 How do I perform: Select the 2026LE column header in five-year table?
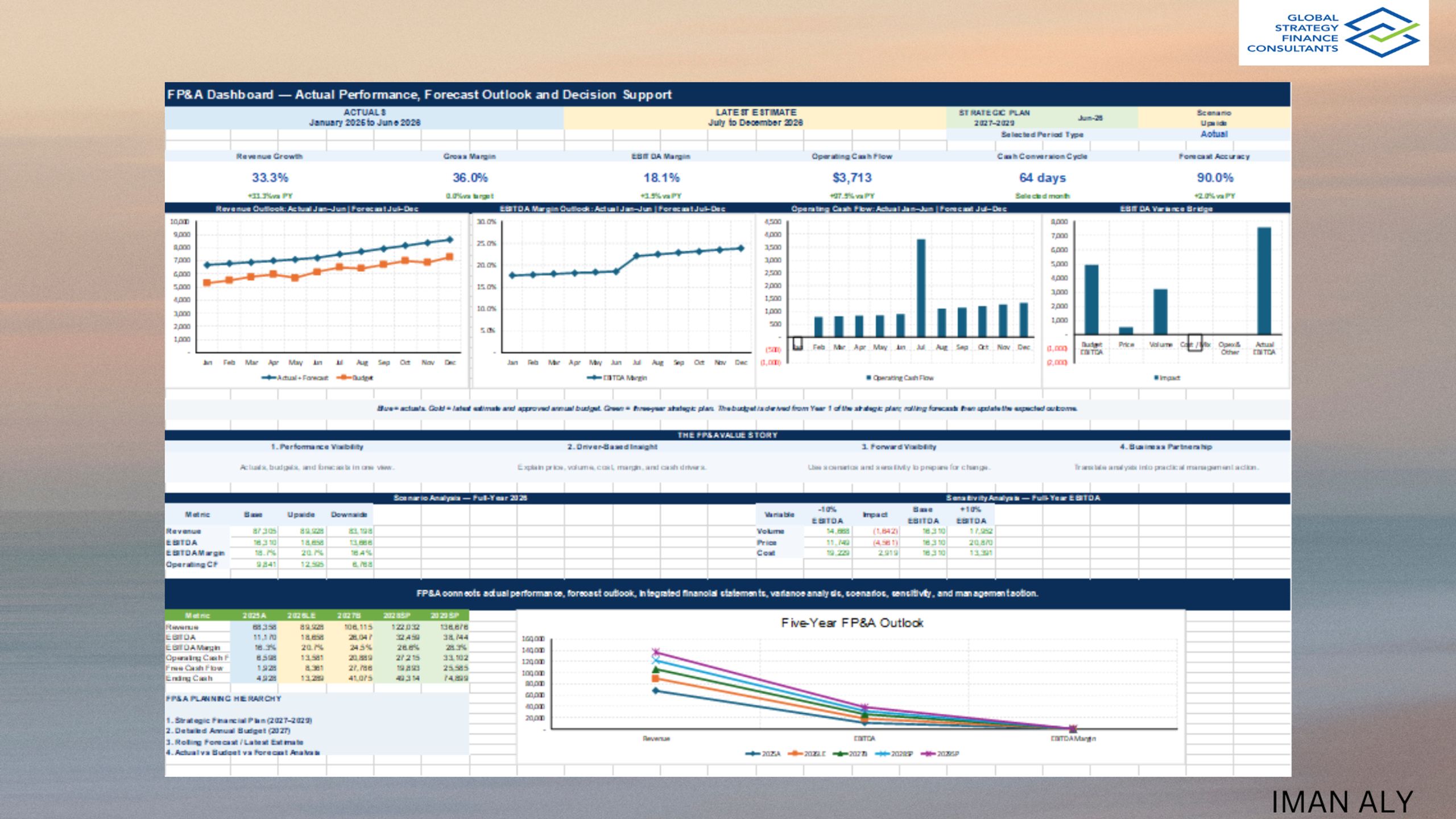pyautogui.click(x=301, y=615)
